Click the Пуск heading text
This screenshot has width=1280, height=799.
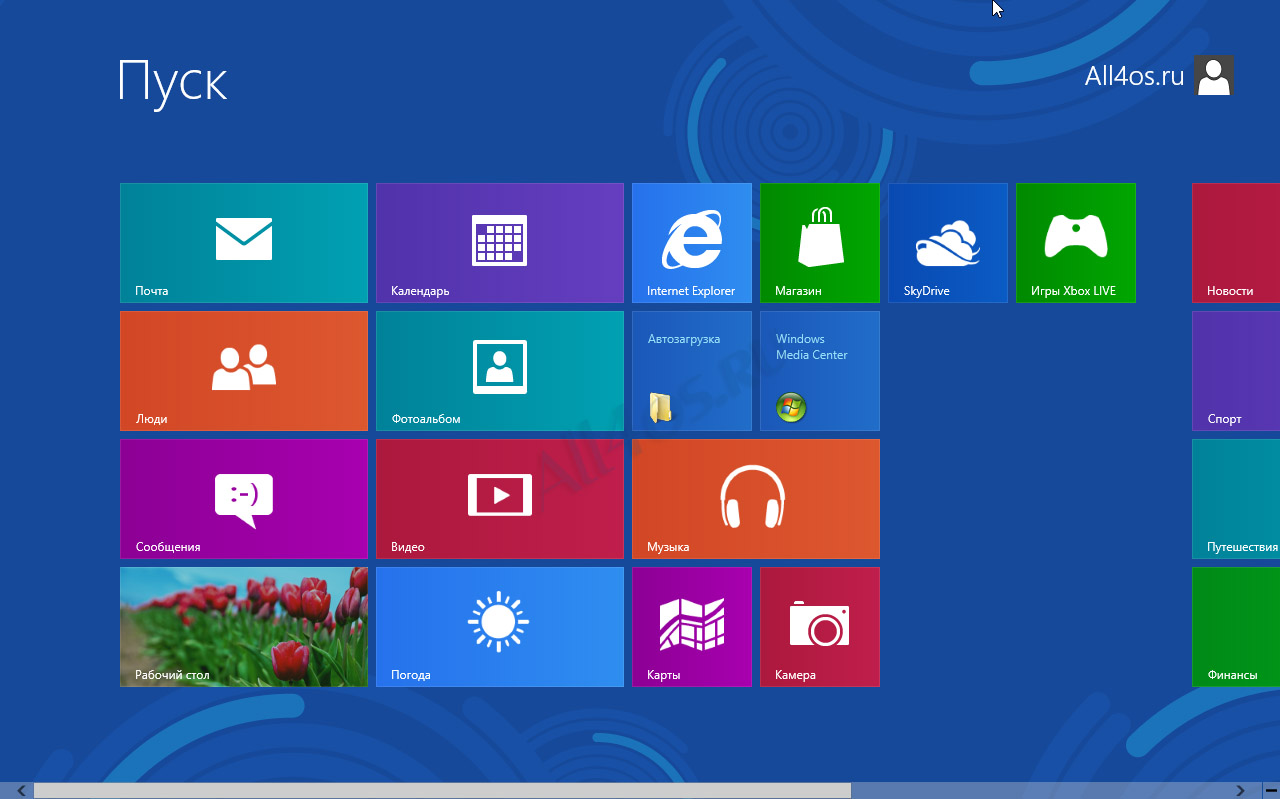173,82
